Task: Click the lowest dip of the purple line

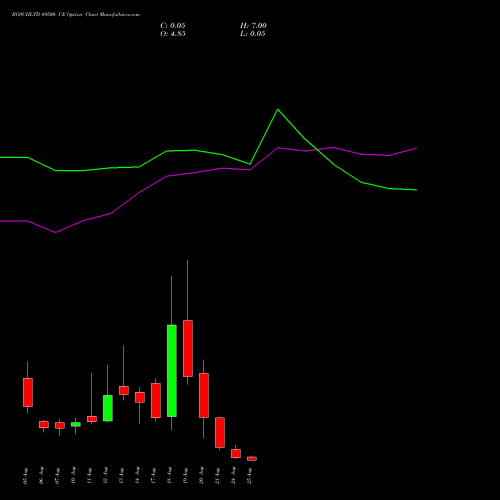Action: [x=55, y=232]
